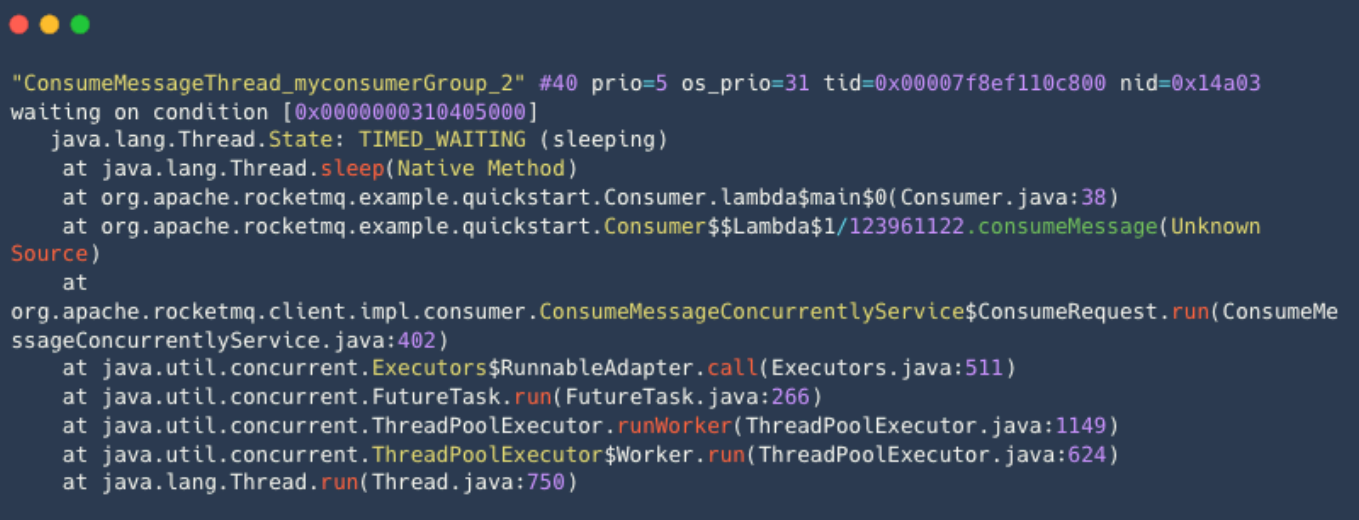The width and height of the screenshot is (1359, 520).
Task: Click the tid value 0x00007f8ef110c800
Action: [990, 83]
